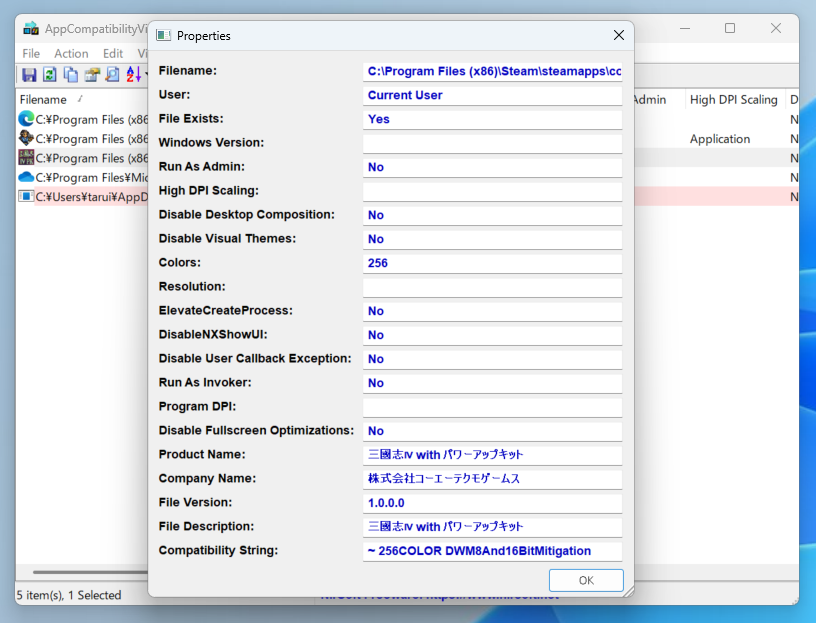Screen dimensions: 816x623
Task: Open the File menu
Action: 31,53
